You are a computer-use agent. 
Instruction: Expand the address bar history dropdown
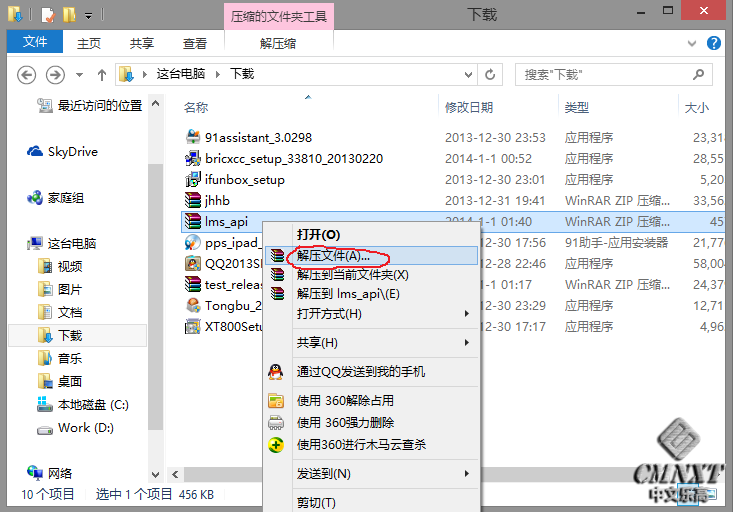click(468, 75)
